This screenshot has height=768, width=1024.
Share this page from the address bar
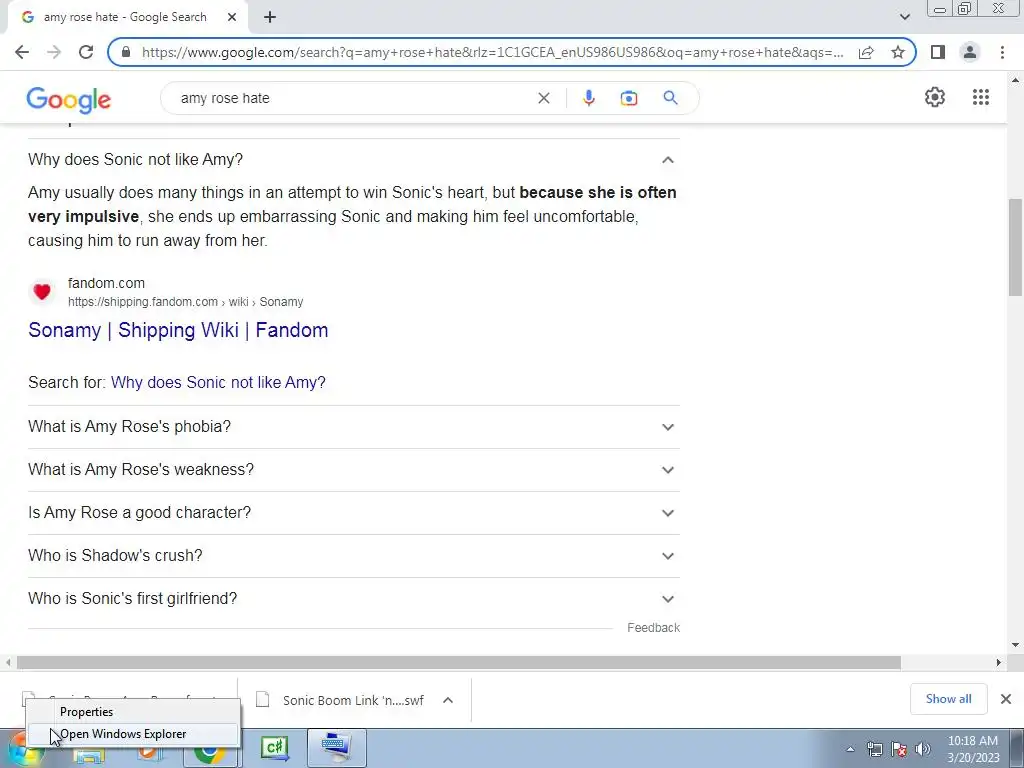pyautogui.click(x=866, y=52)
